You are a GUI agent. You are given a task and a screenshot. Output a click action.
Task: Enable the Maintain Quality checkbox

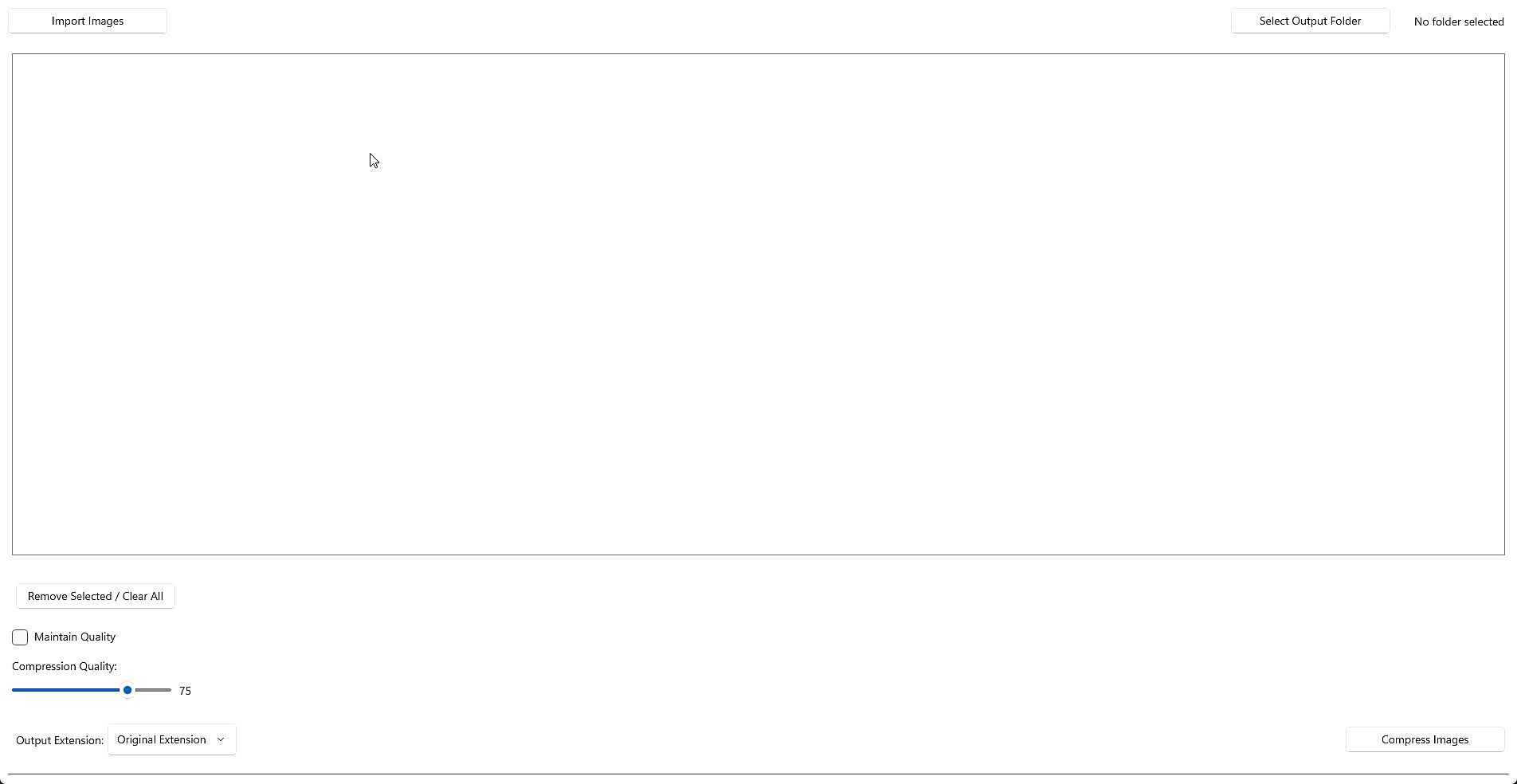click(x=20, y=637)
